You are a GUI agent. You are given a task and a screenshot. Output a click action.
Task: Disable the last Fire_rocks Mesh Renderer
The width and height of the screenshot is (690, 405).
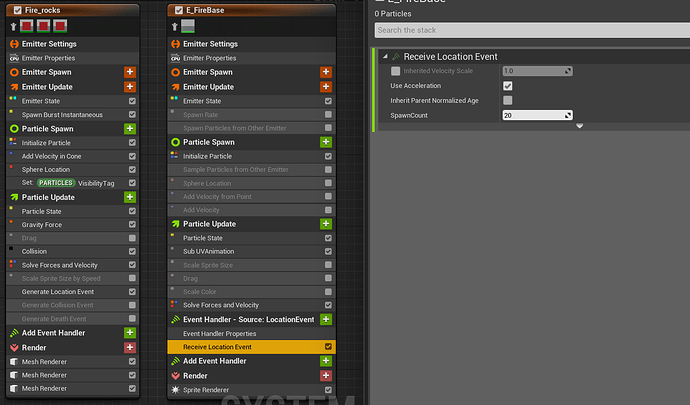pyautogui.click(x=132, y=389)
